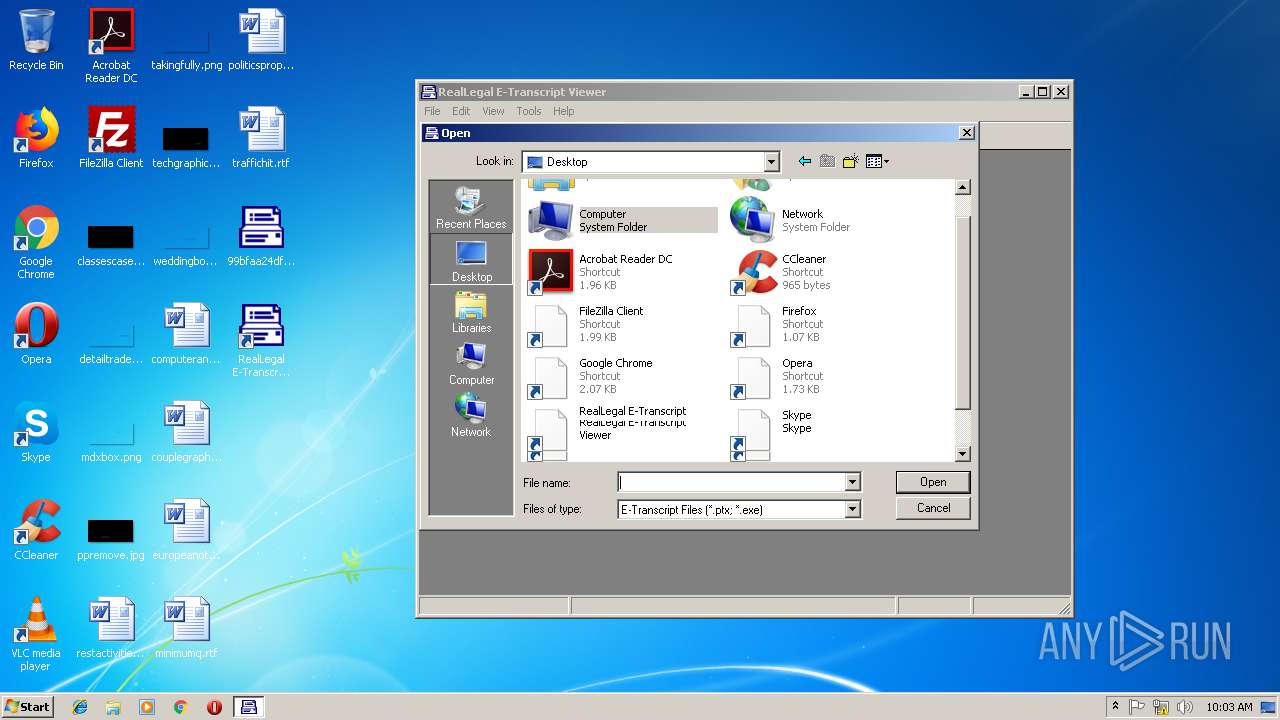The width and height of the screenshot is (1280, 720).
Task: Open the View menu
Action: pos(493,111)
